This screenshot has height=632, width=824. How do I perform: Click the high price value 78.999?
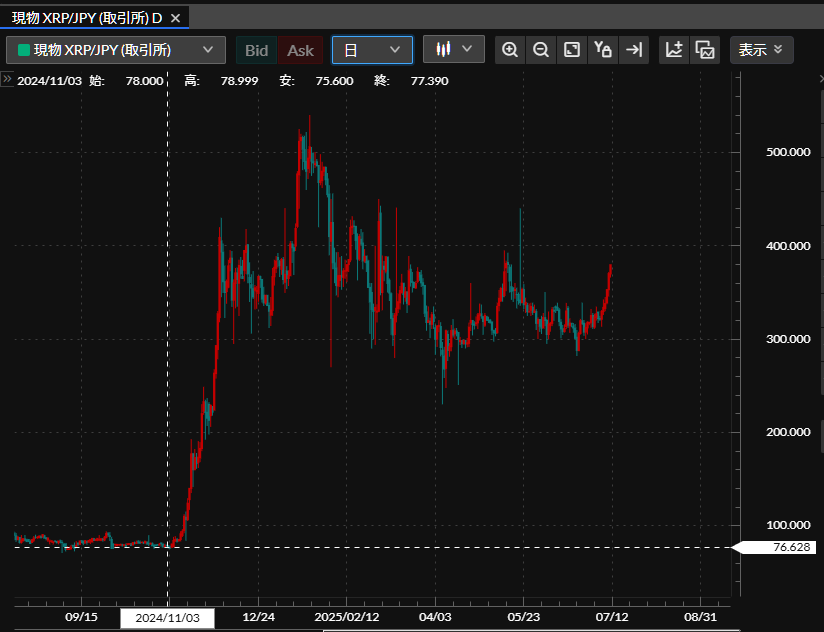pyautogui.click(x=239, y=81)
